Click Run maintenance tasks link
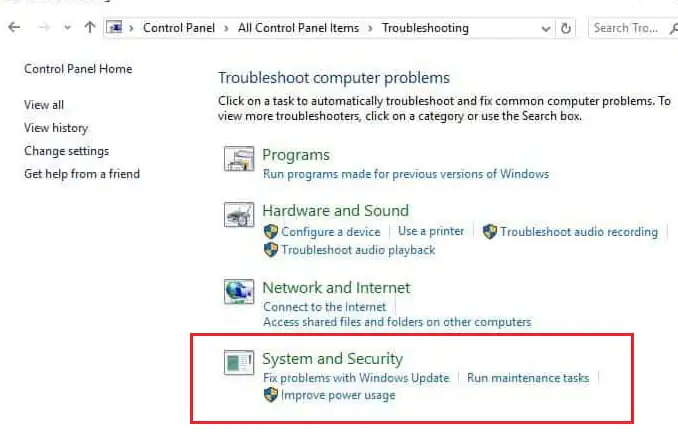This screenshot has width=678, height=444. (527, 378)
